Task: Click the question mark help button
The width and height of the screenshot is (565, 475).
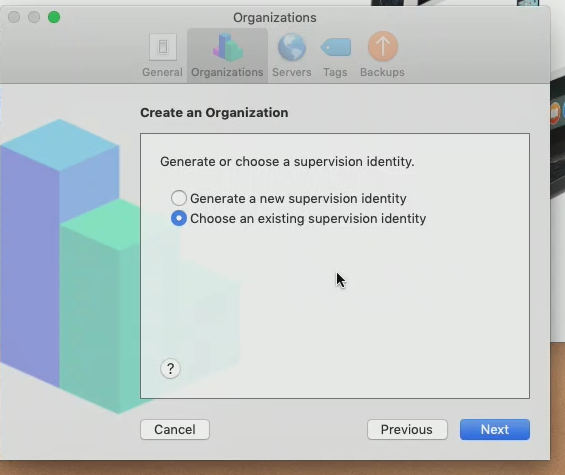Action: (170, 368)
